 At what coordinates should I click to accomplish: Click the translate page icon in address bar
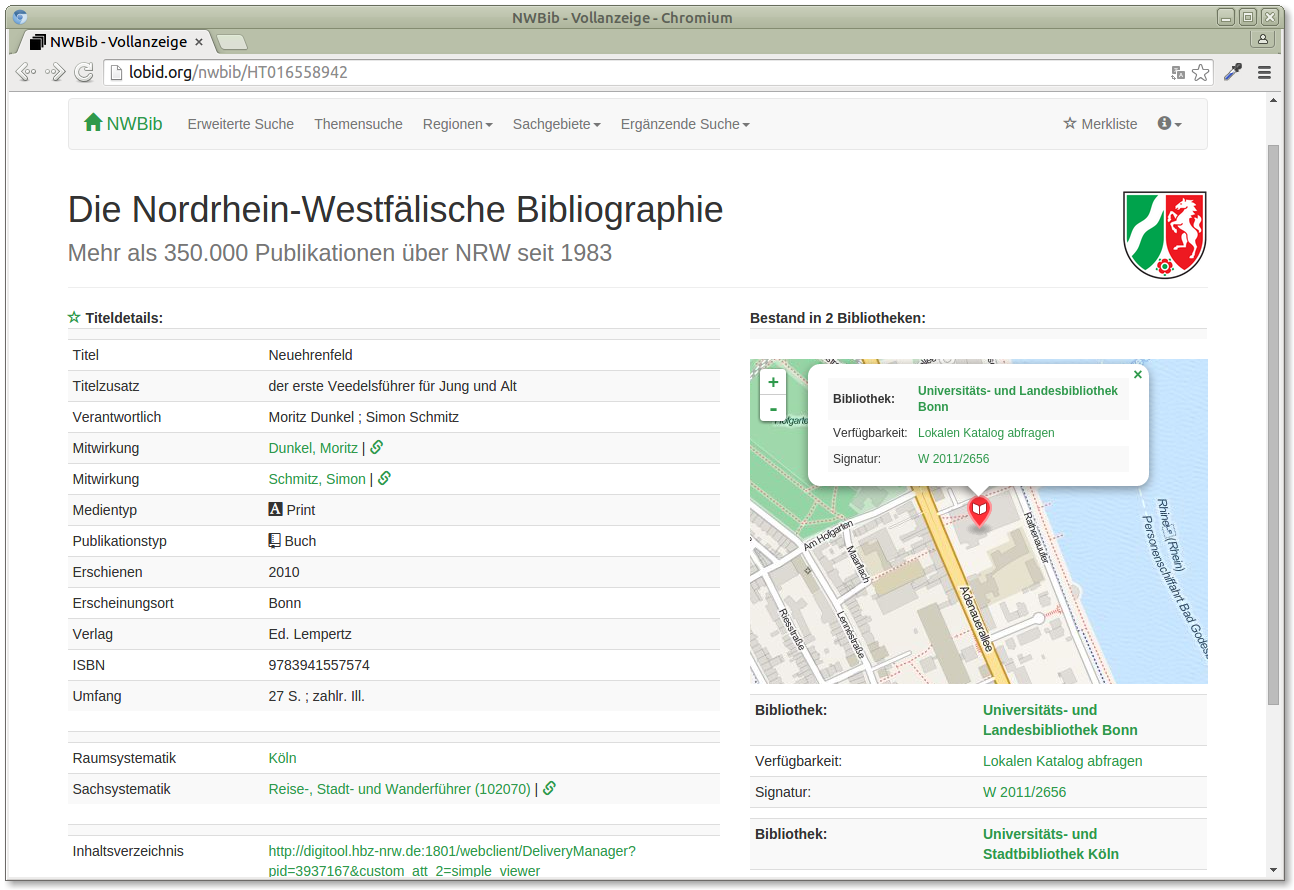click(1178, 72)
